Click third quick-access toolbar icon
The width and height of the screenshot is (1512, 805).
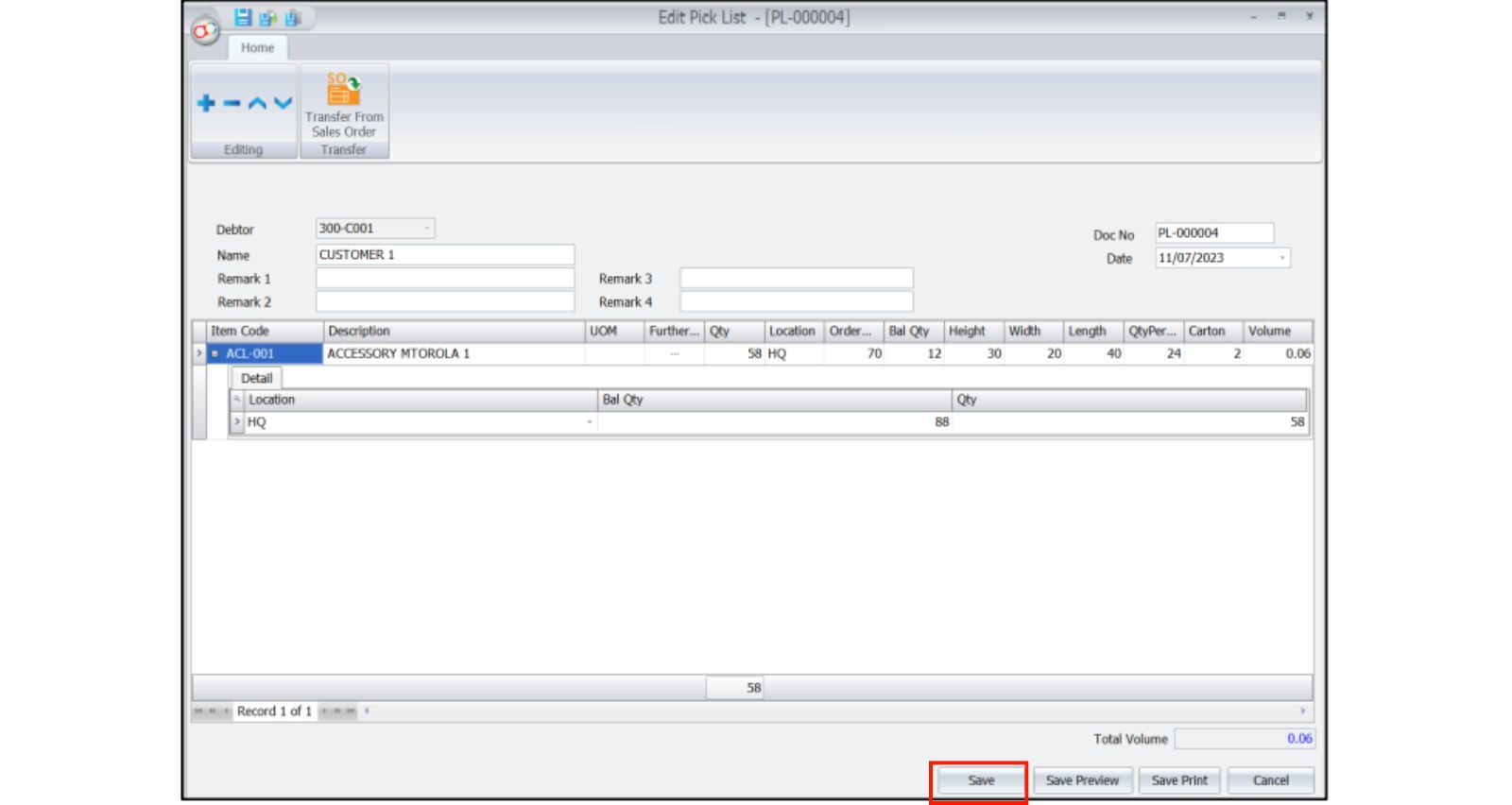pos(293,18)
